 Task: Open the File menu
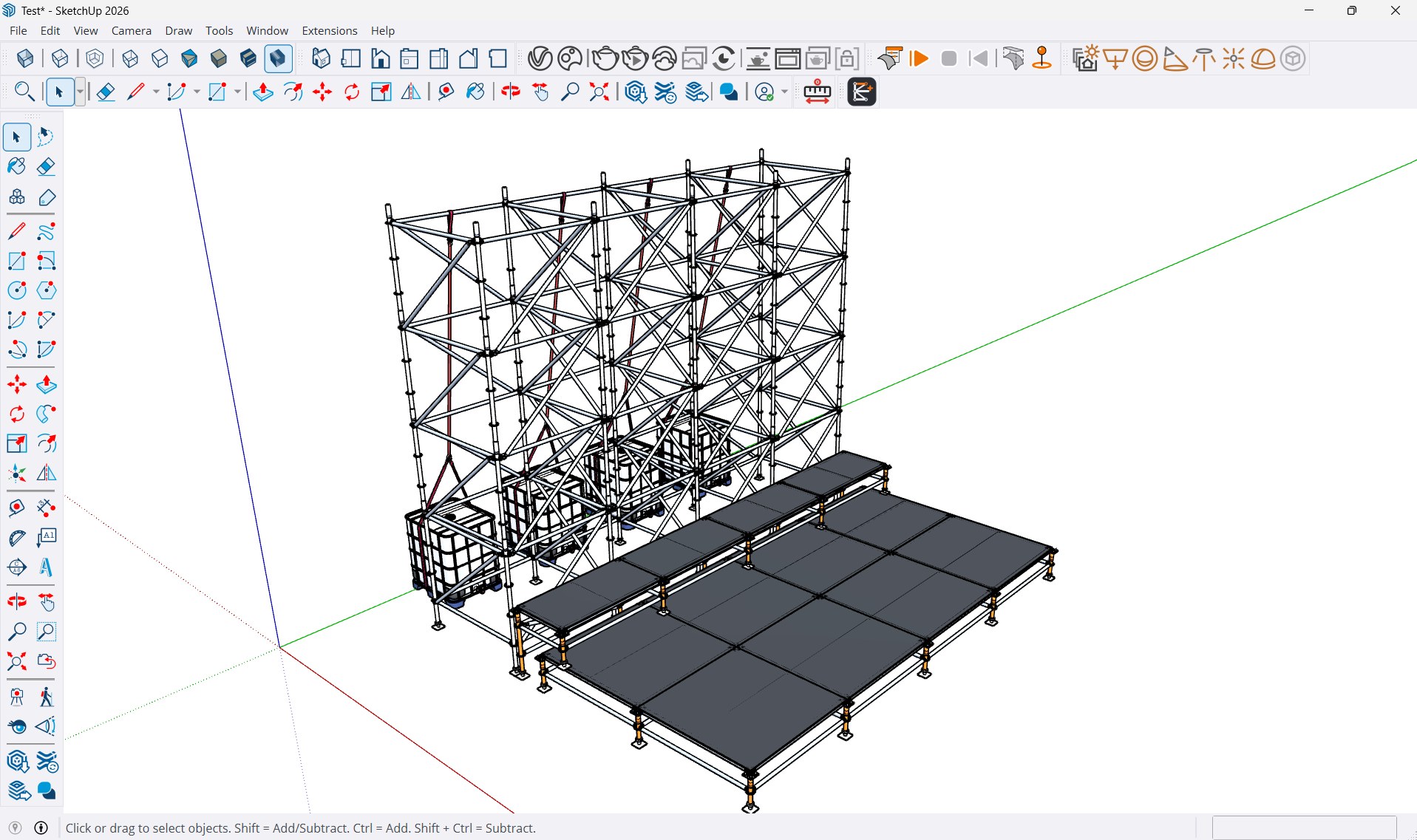point(18,30)
